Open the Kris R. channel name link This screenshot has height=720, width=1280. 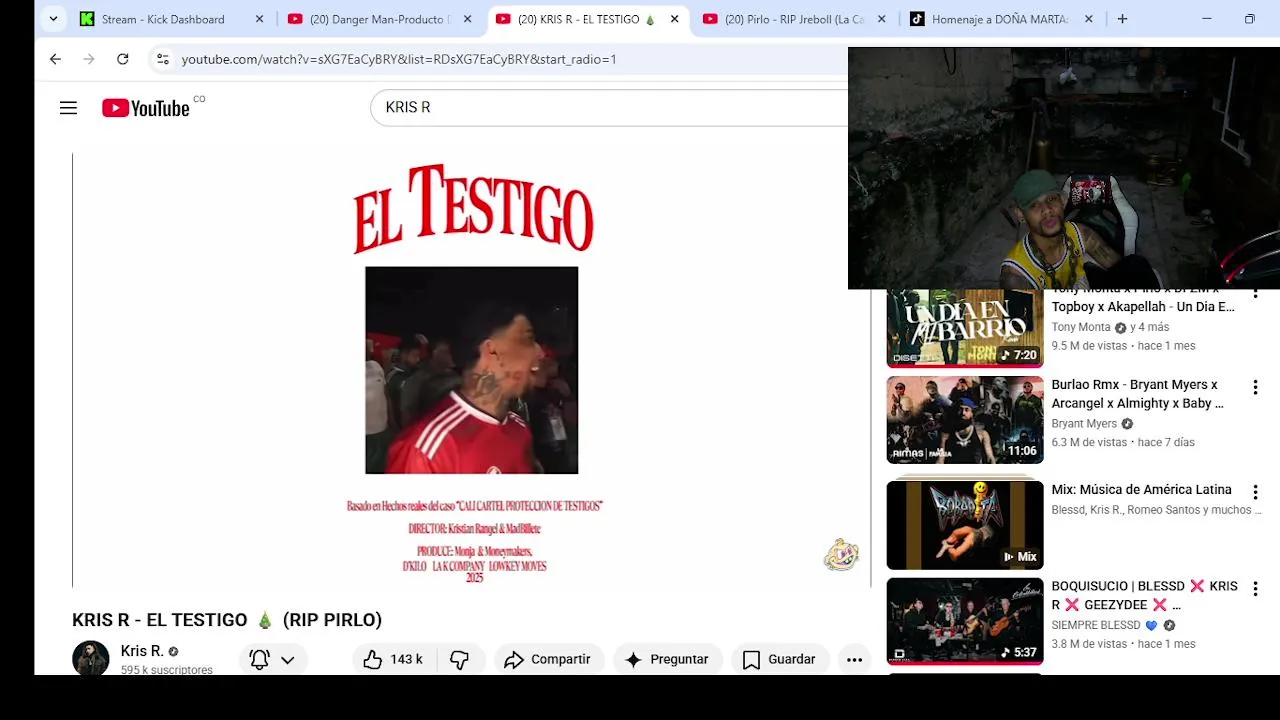pyautogui.click(x=141, y=651)
